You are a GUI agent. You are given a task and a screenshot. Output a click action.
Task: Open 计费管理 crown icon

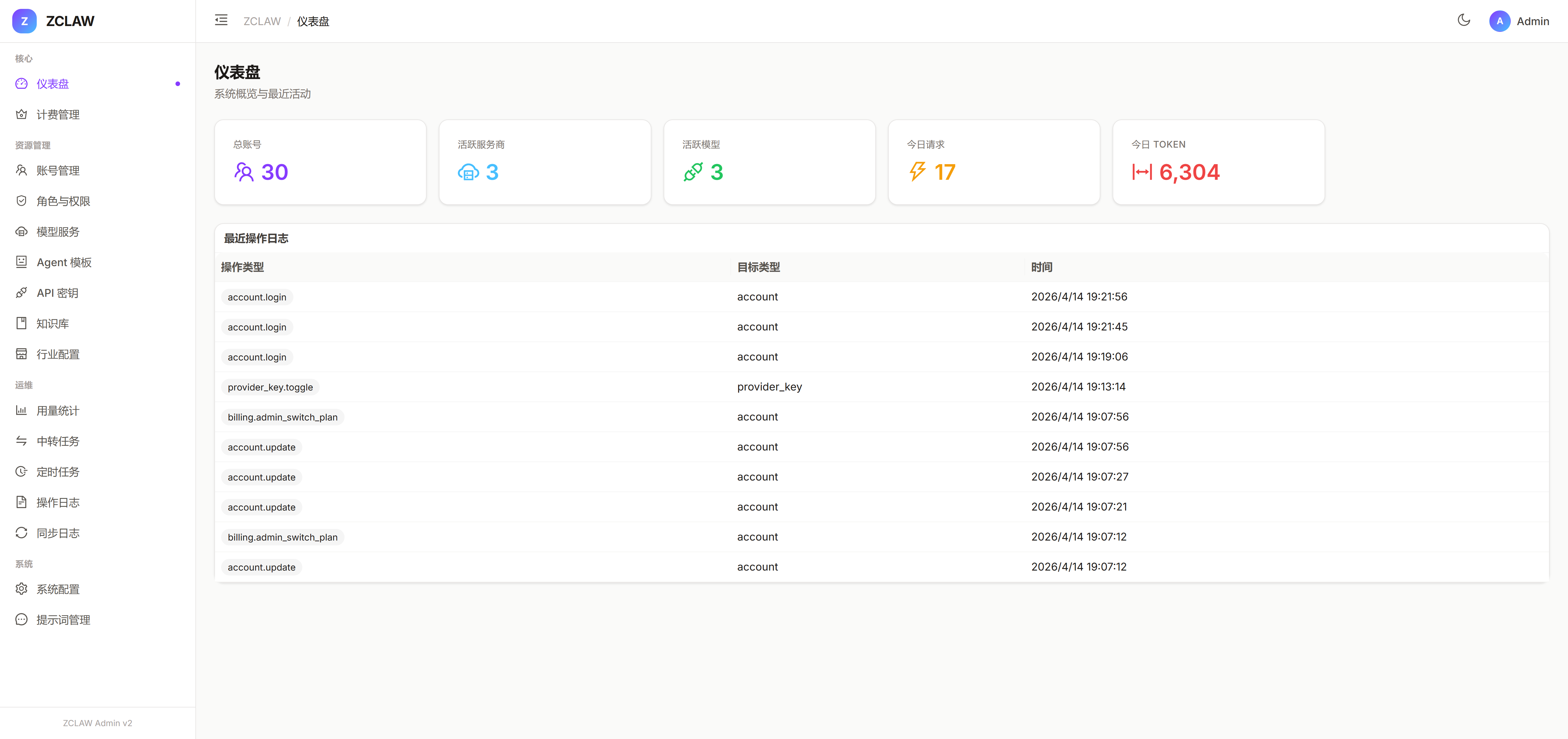tap(21, 115)
